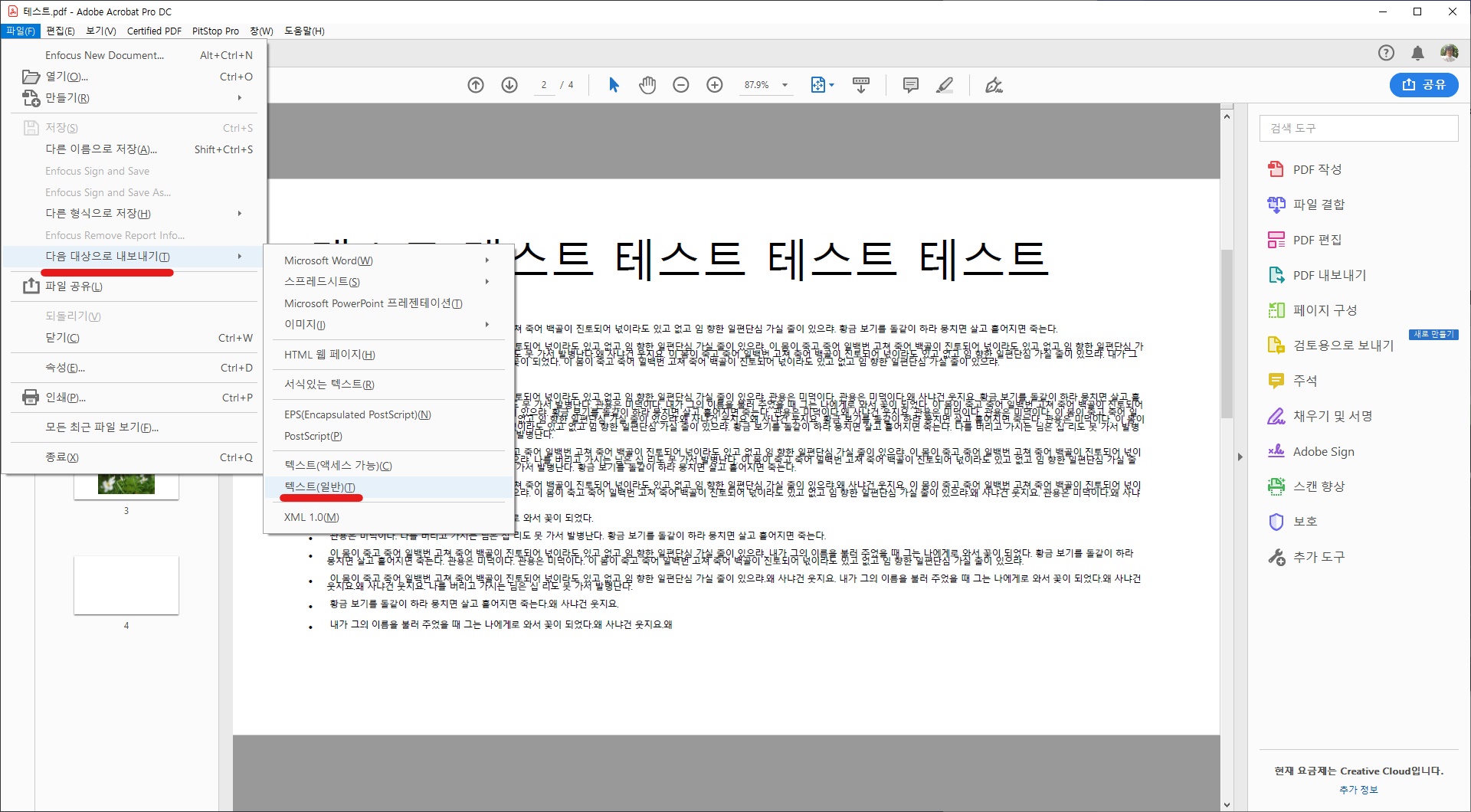1471x812 pixels.
Task: Click the blue 공유 share button
Action: pyautogui.click(x=1423, y=85)
